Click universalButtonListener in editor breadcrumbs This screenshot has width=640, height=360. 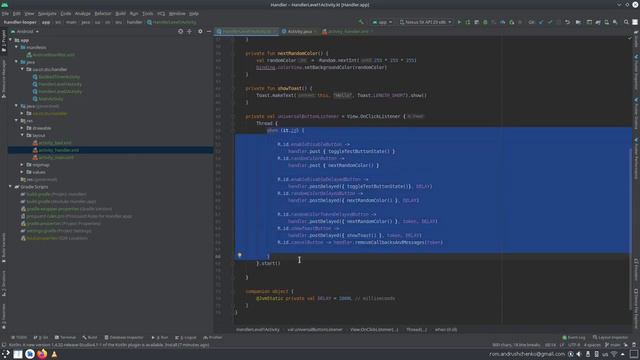(315, 330)
